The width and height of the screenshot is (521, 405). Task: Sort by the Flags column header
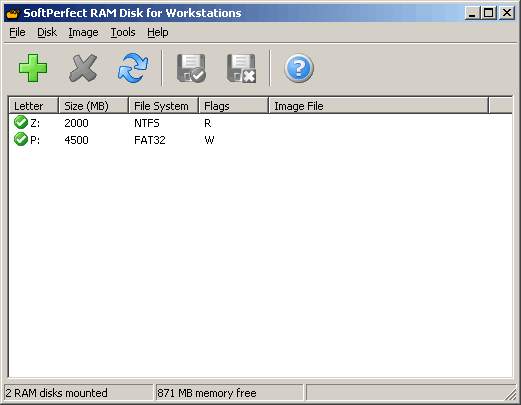(234, 106)
